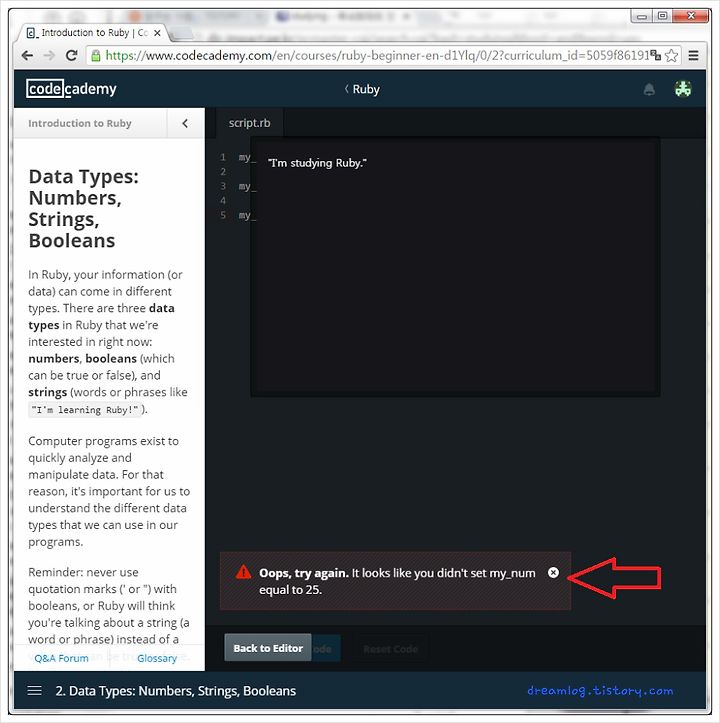The image size is (720, 723).
Task: Click line number 5 in editor gutter
Action: (x=223, y=215)
